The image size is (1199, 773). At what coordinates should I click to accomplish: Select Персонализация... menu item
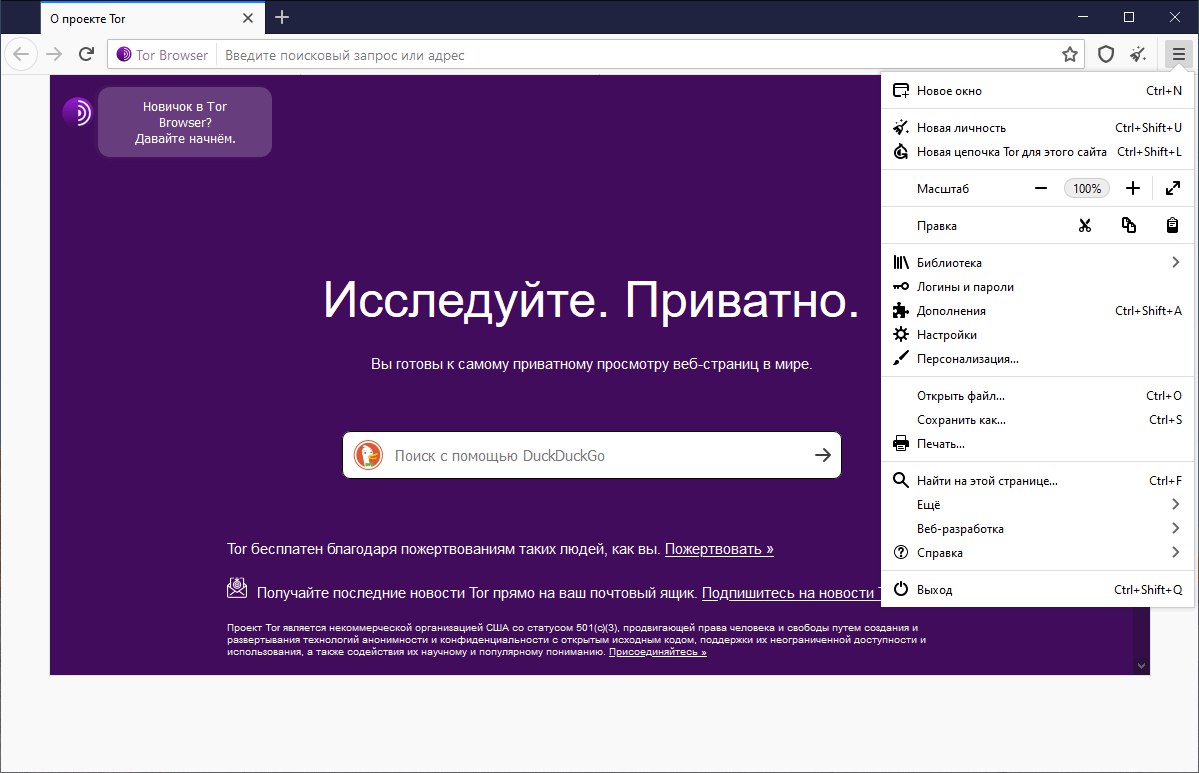click(x=1037, y=359)
